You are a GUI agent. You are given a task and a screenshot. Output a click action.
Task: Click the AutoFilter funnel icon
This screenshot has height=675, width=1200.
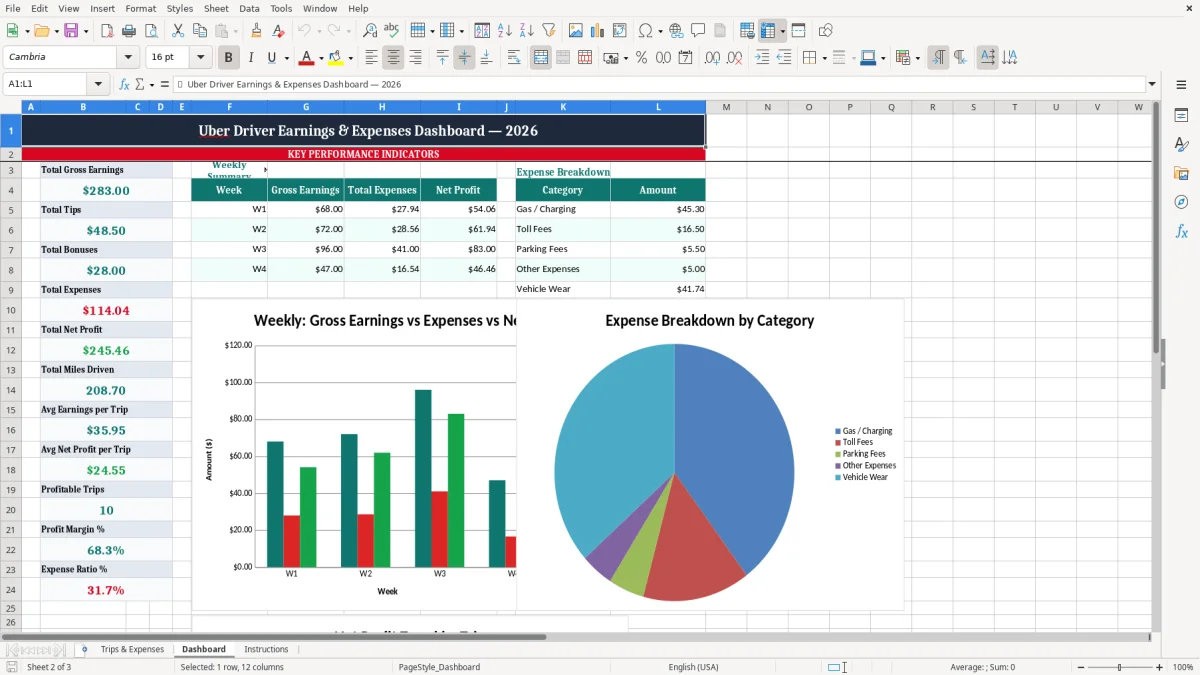coord(548,31)
